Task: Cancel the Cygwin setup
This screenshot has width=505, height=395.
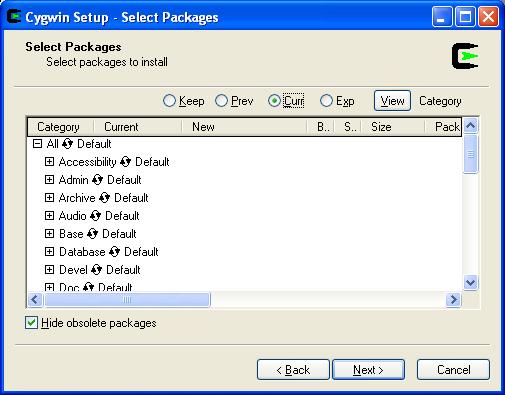Action: click(x=453, y=370)
